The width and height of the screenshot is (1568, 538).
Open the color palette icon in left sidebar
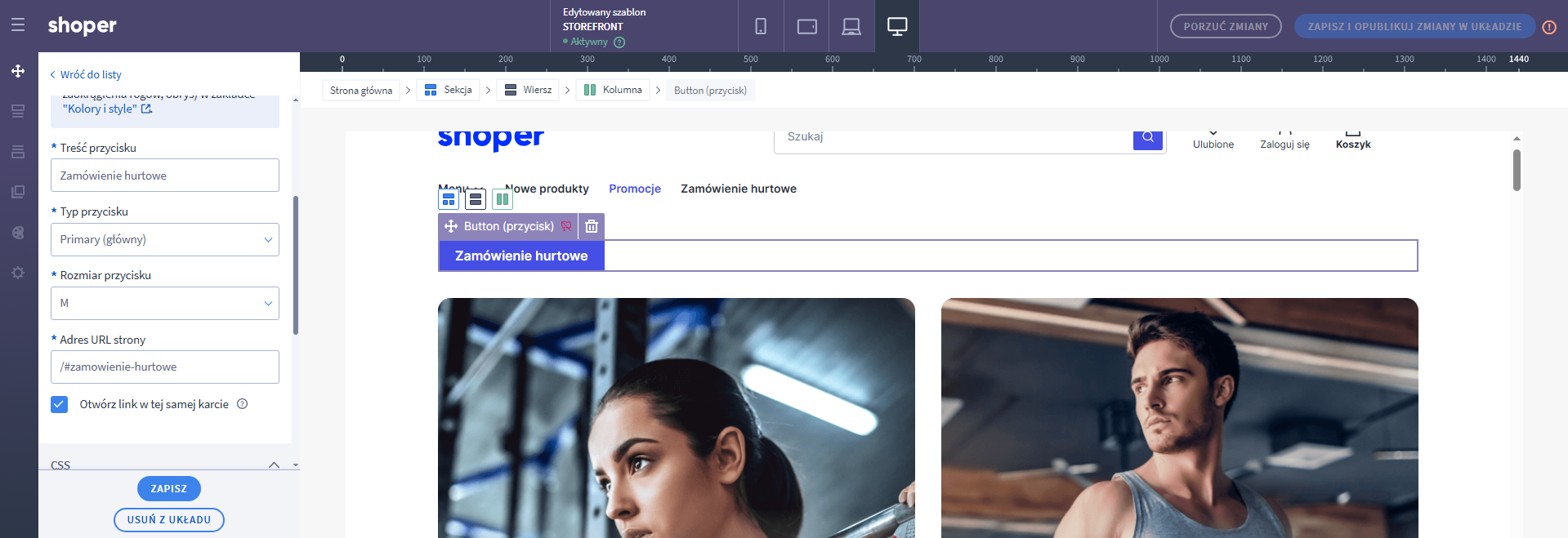tap(18, 233)
